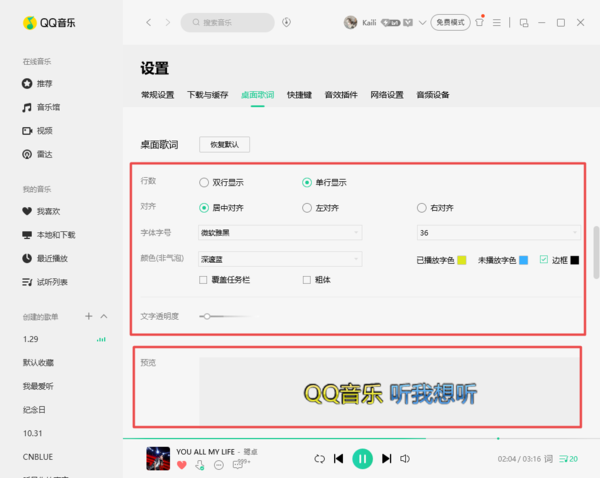This screenshot has height=478, width=600.
Task: Toggle the loop playback mode icon
Action: coord(319,458)
